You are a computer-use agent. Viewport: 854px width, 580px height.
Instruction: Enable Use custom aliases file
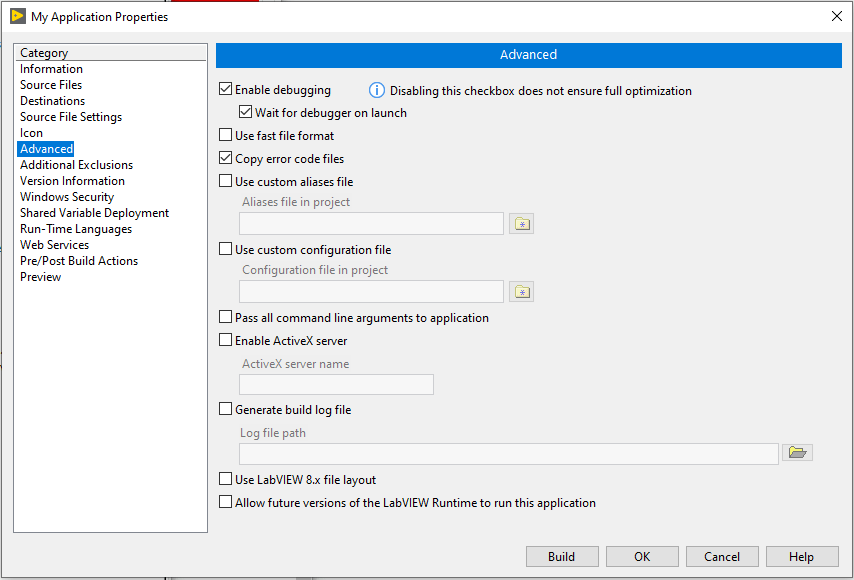(226, 181)
